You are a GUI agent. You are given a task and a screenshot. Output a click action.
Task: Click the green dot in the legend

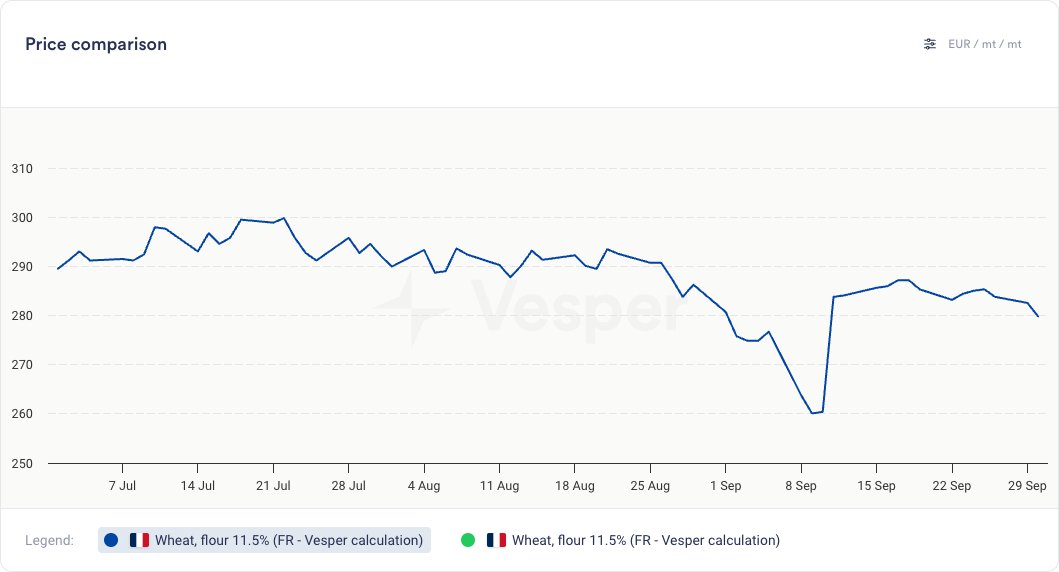point(468,540)
